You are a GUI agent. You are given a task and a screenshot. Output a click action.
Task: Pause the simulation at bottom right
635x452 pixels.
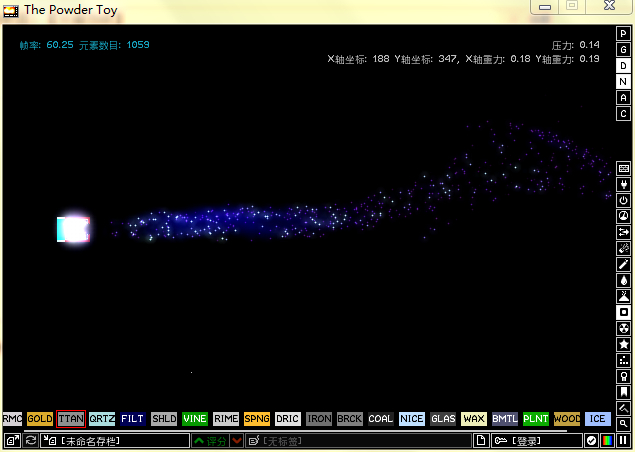click(x=624, y=440)
